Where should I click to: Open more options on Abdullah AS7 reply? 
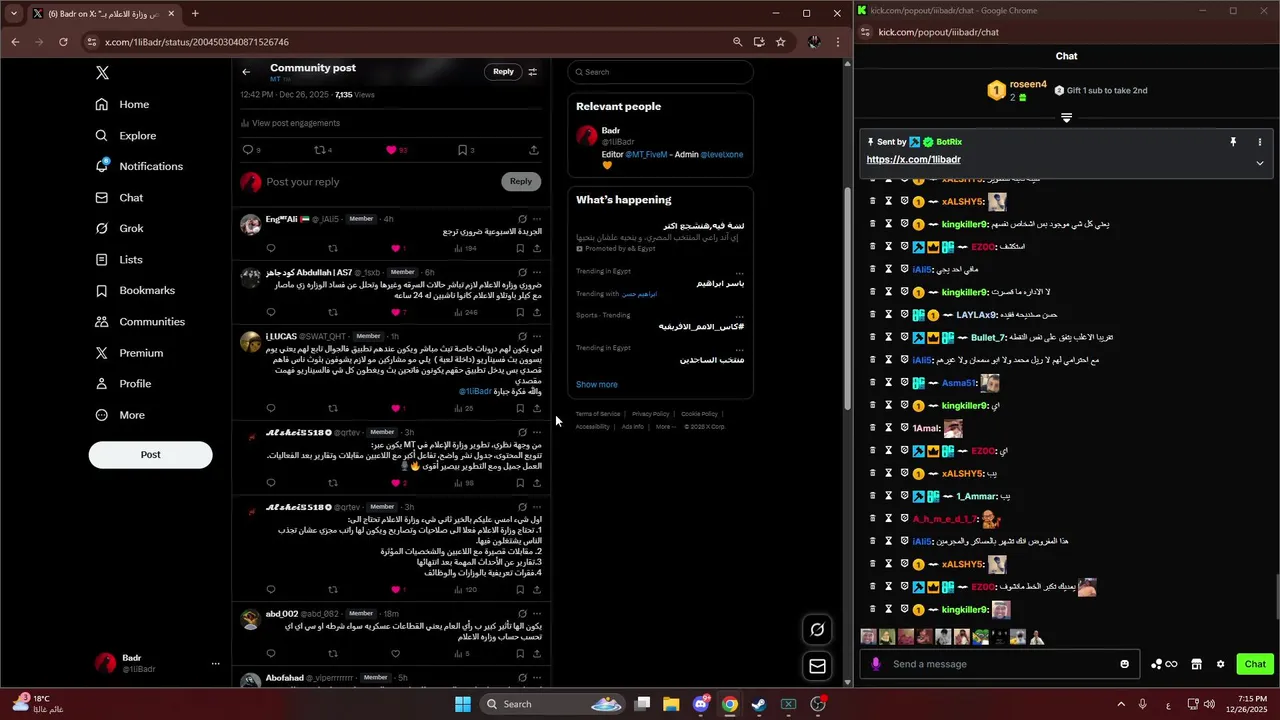(537, 272)
